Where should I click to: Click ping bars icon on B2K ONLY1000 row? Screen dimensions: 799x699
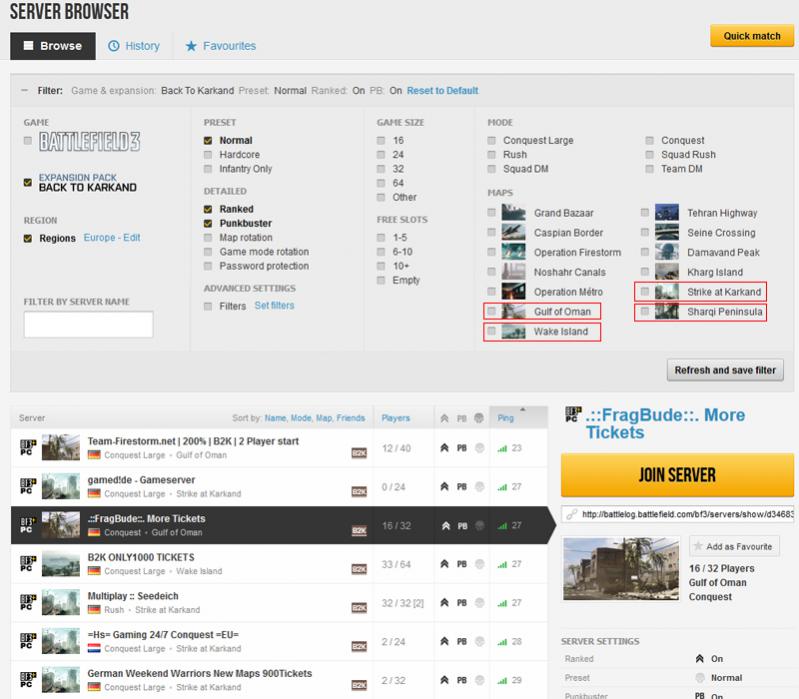(502, 564)
